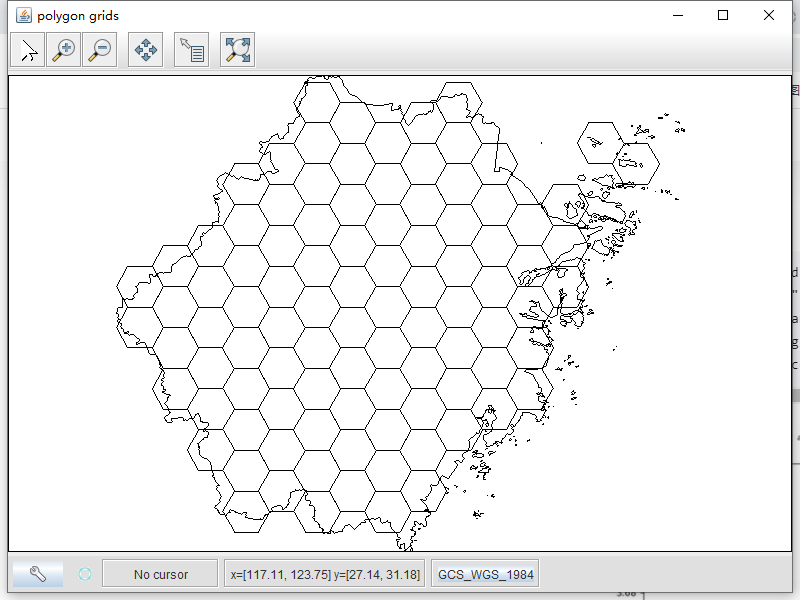Click the Zoom to Full Extent tool
Viewport: 800px width, 600px height.
click(x=237, y=49)
